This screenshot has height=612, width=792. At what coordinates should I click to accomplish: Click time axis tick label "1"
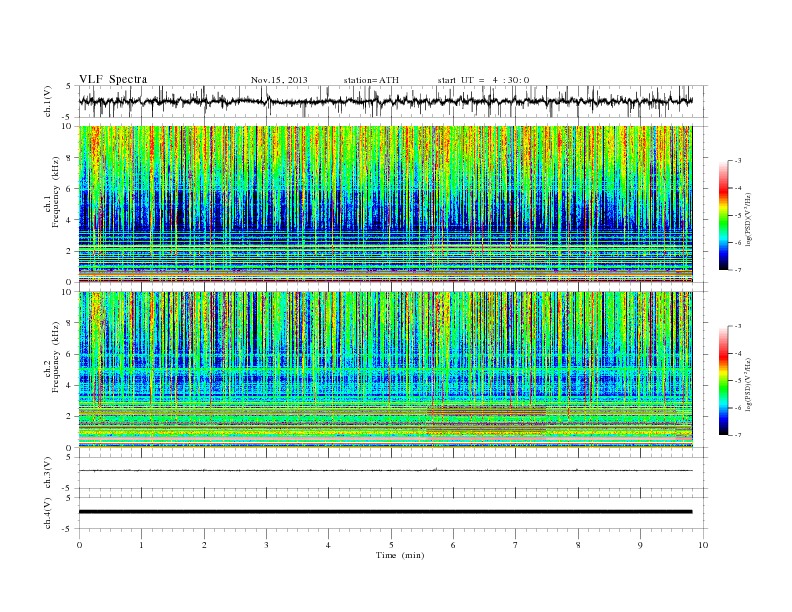[x=141, y=545]
